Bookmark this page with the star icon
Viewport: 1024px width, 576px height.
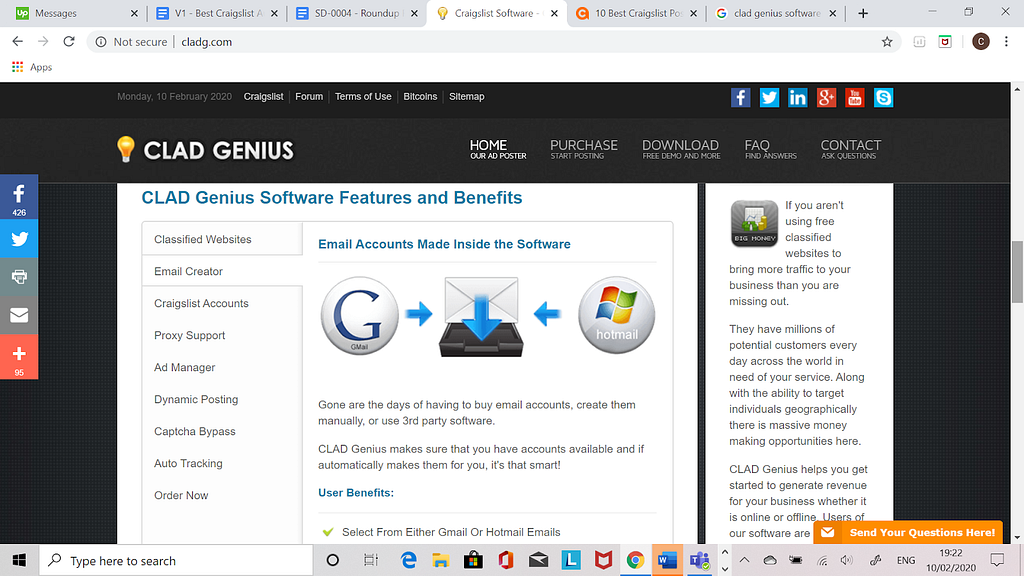887,42
